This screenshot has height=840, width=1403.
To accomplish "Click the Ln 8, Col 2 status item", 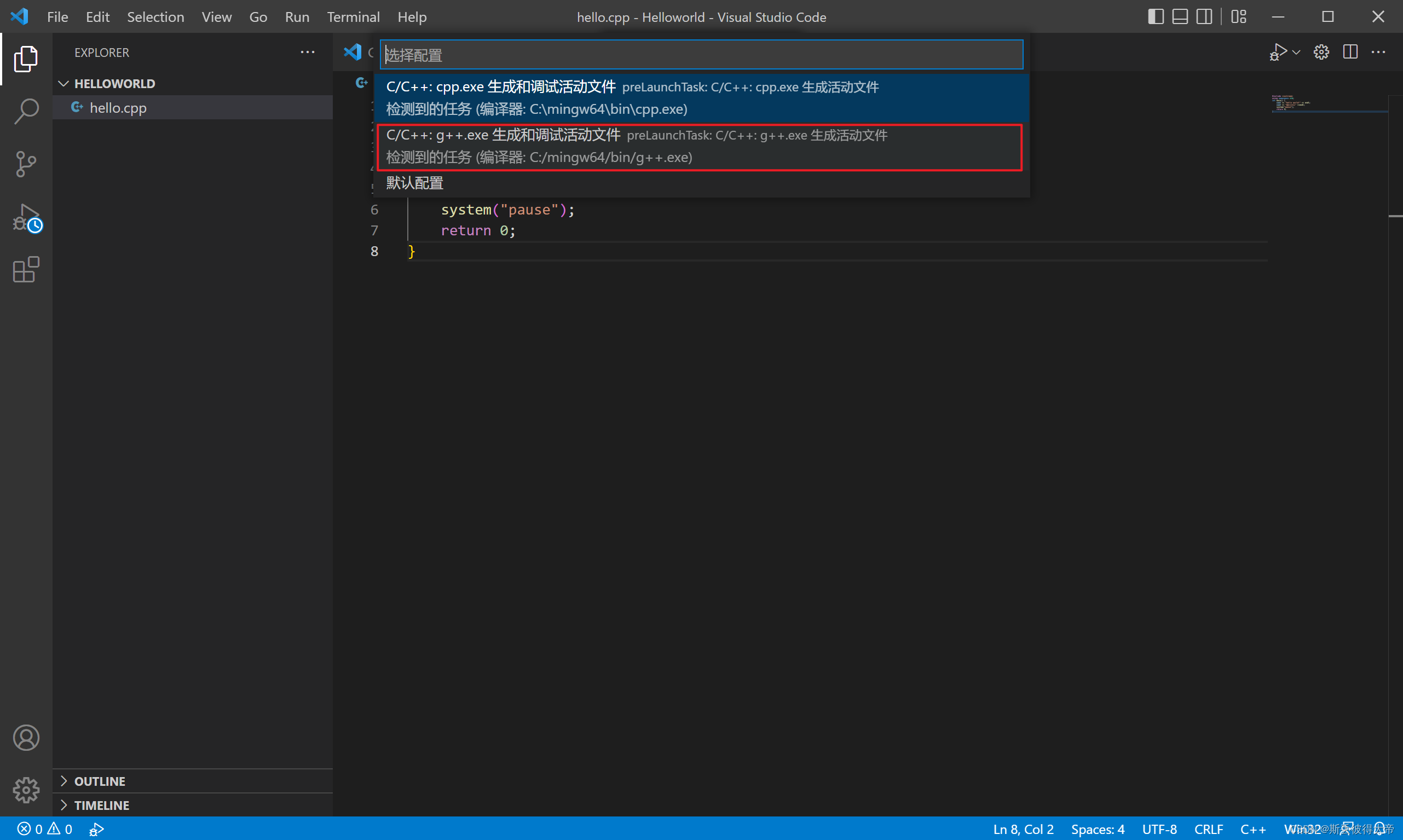I will pyautogui.click(x=1023, y=829).
